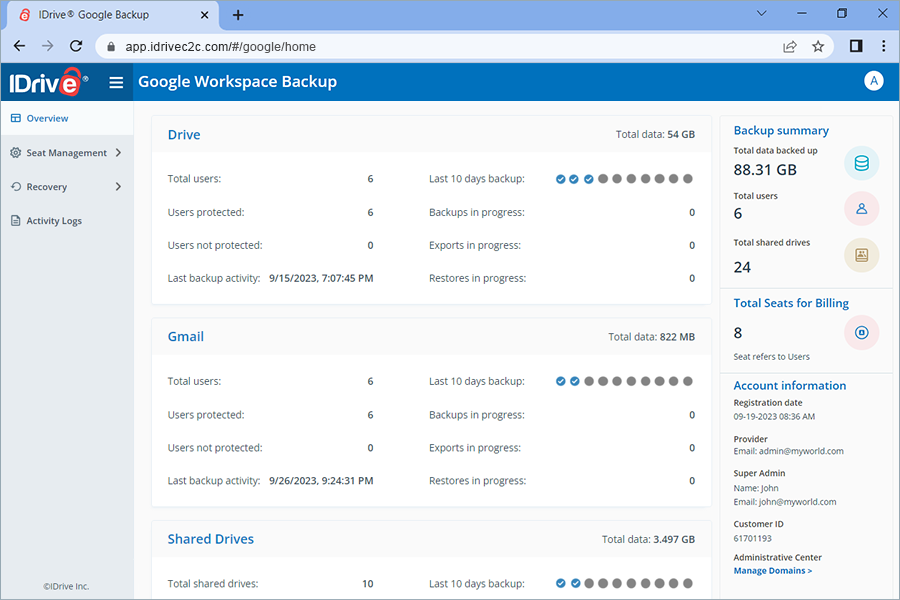Click Seat refers to Users note
The height and width of the screenshot is (600, 900).
coord(771,357)
